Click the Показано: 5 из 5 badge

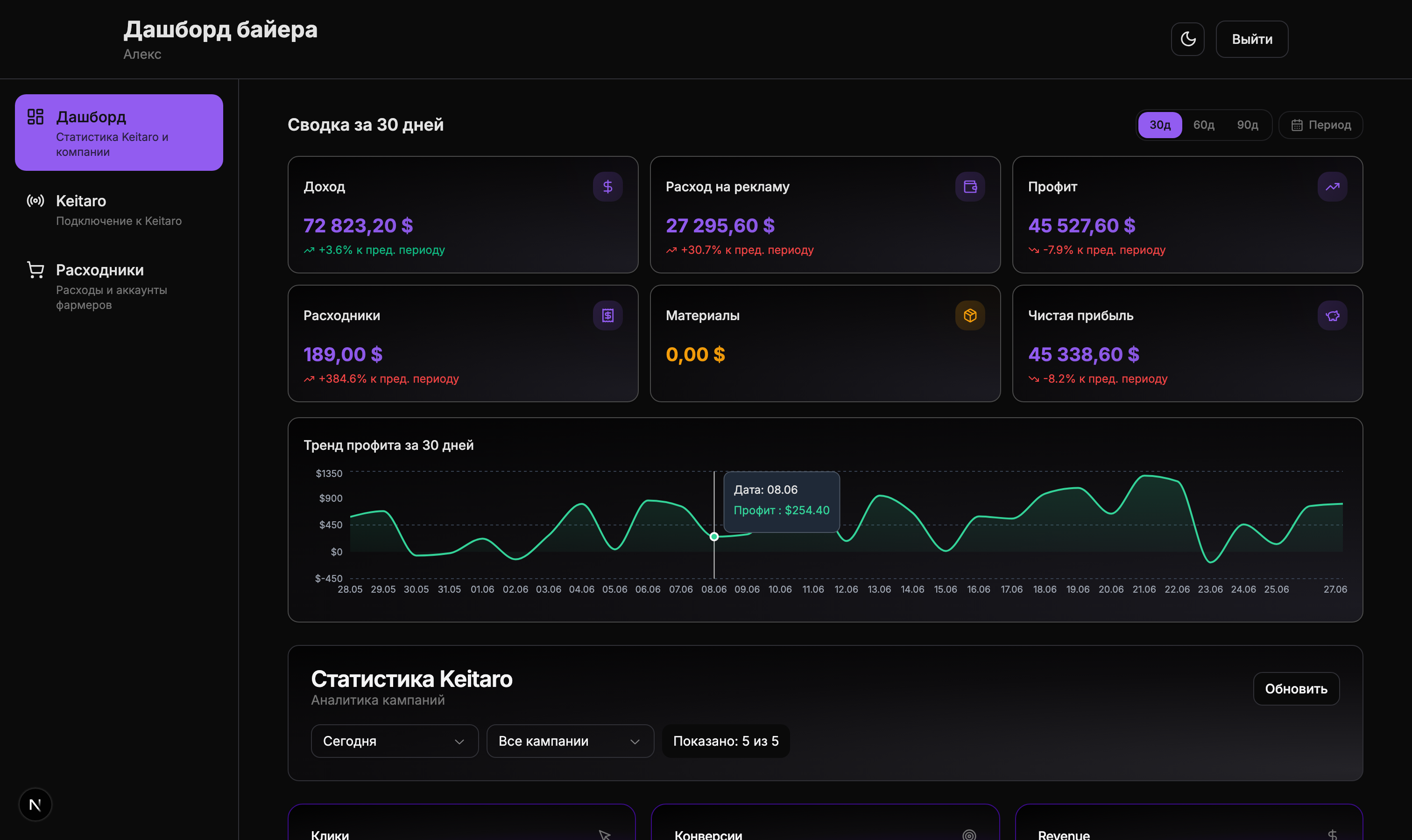(x=726, y=741)
